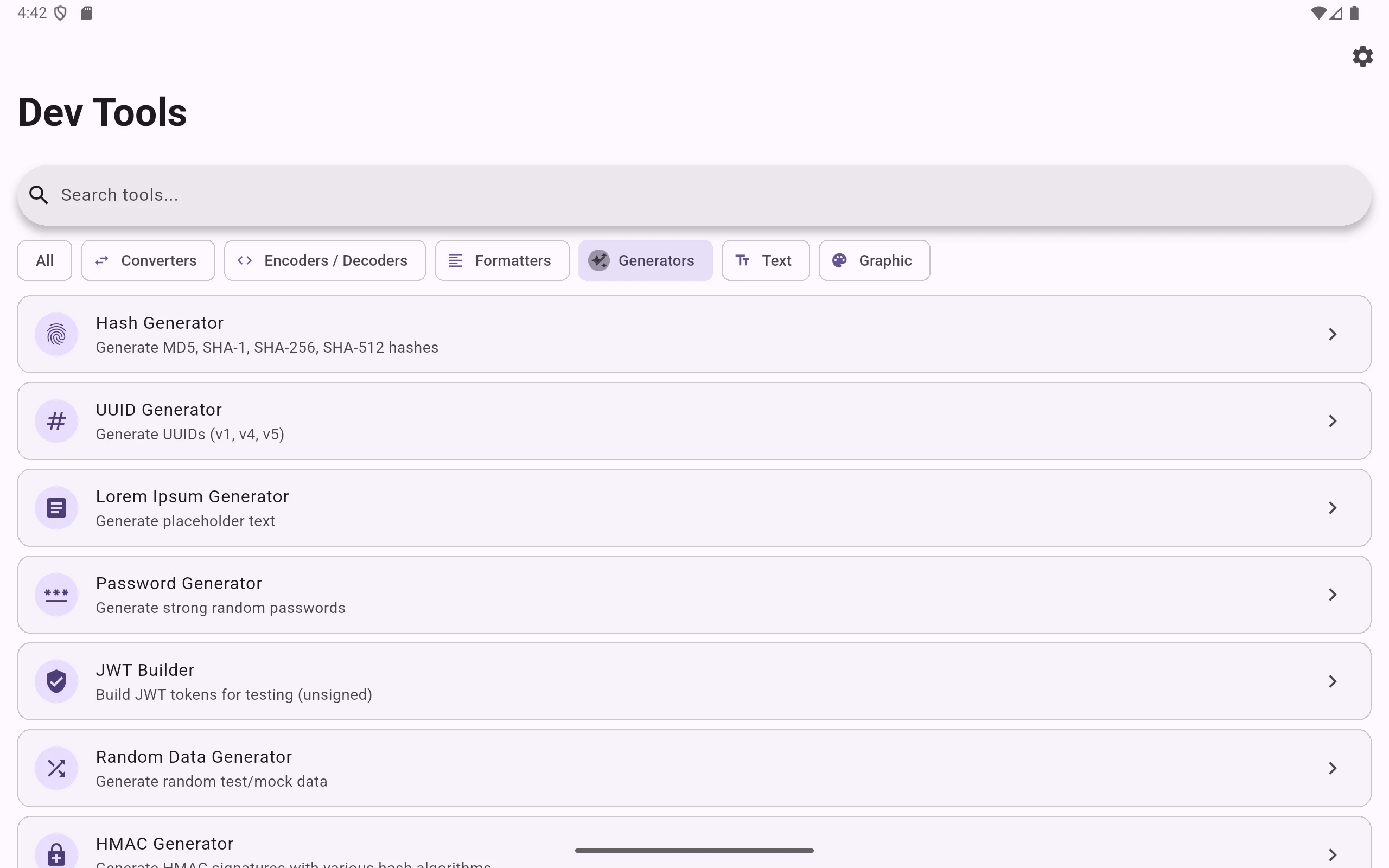Click the Random Data shuffle icon
Screen dimensions: 1389x868
pyautogui.click(x=56, y=768)
